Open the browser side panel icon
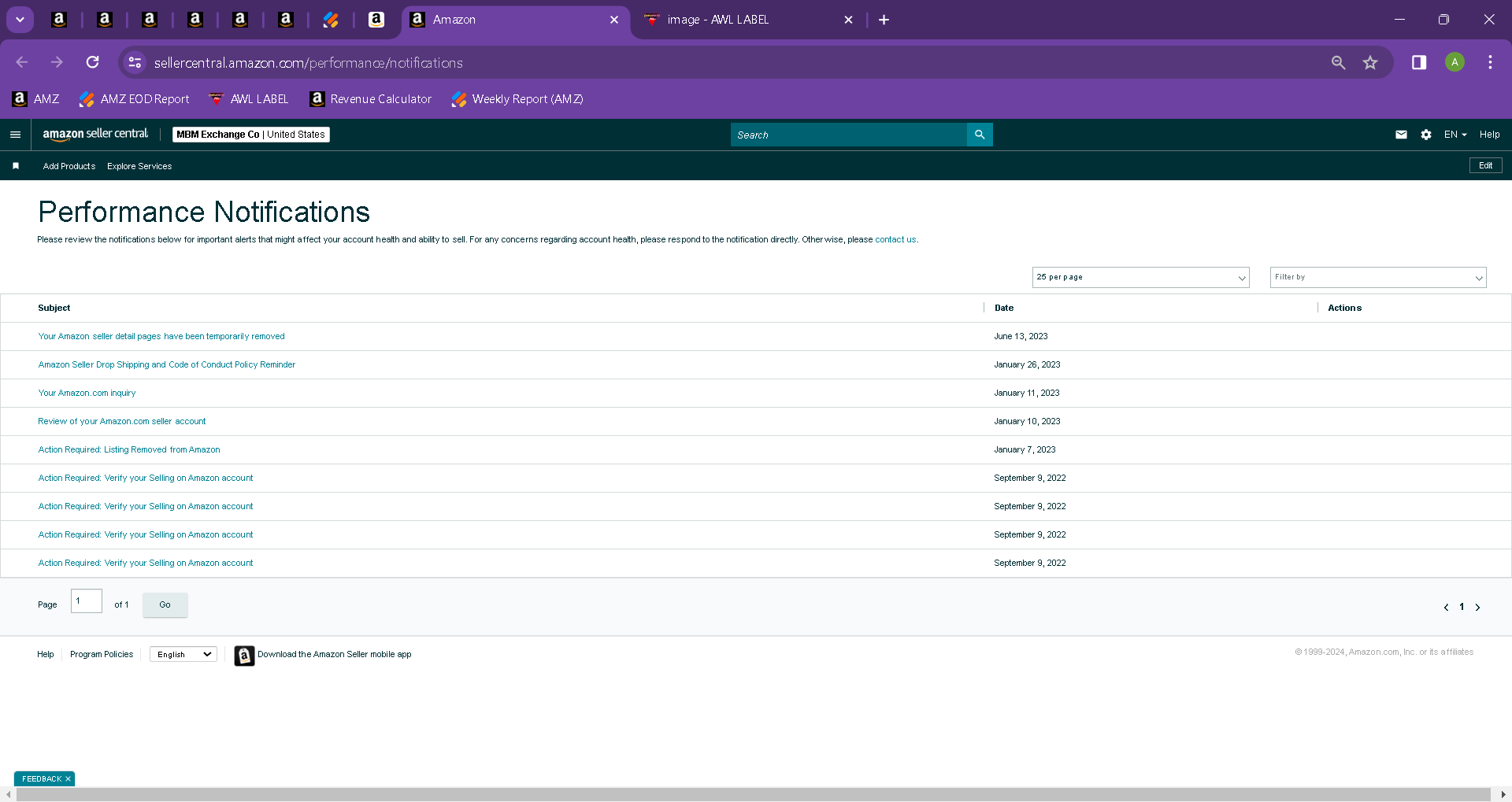Viewport: 1512px width, 802px height. (x=1419, y=62)
